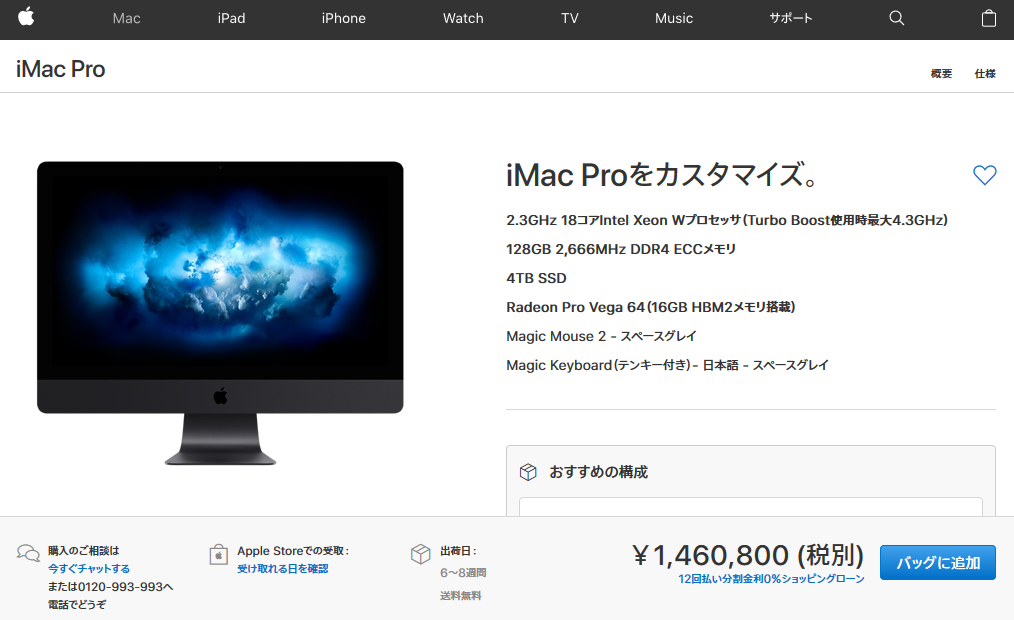Open the Mac menu item
The height and width of the screenshot is (620, 1014).
[126, 18]
